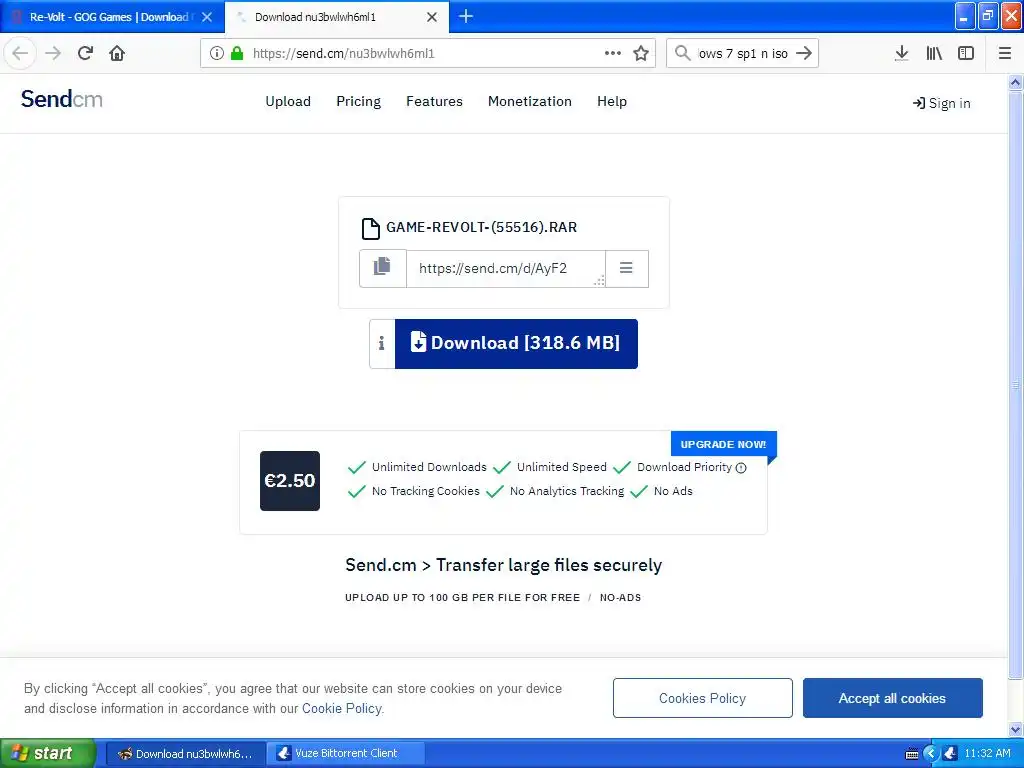Open the Library bookmarks icon
1024x768 pixels.
pyautogui.click(x=934, y=53)
